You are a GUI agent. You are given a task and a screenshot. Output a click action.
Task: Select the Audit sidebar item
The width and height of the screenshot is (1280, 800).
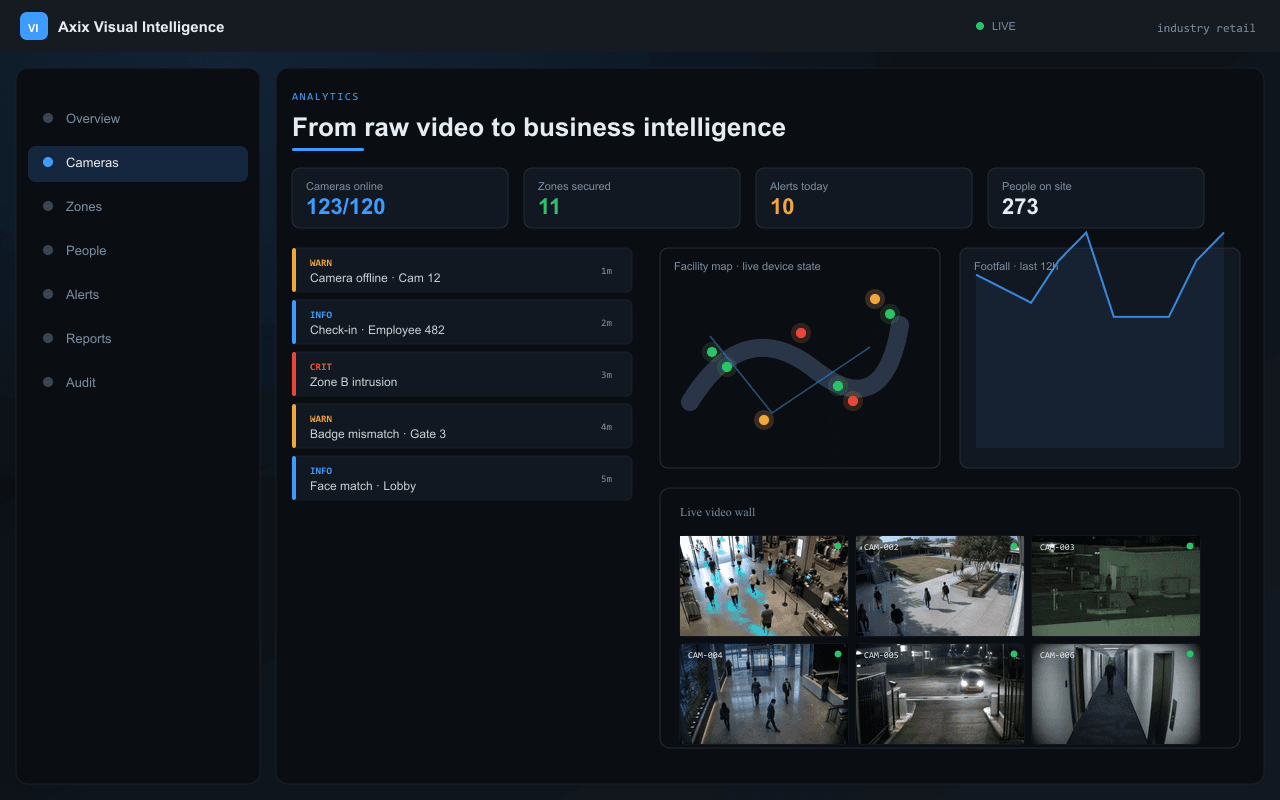click(138, 382)
